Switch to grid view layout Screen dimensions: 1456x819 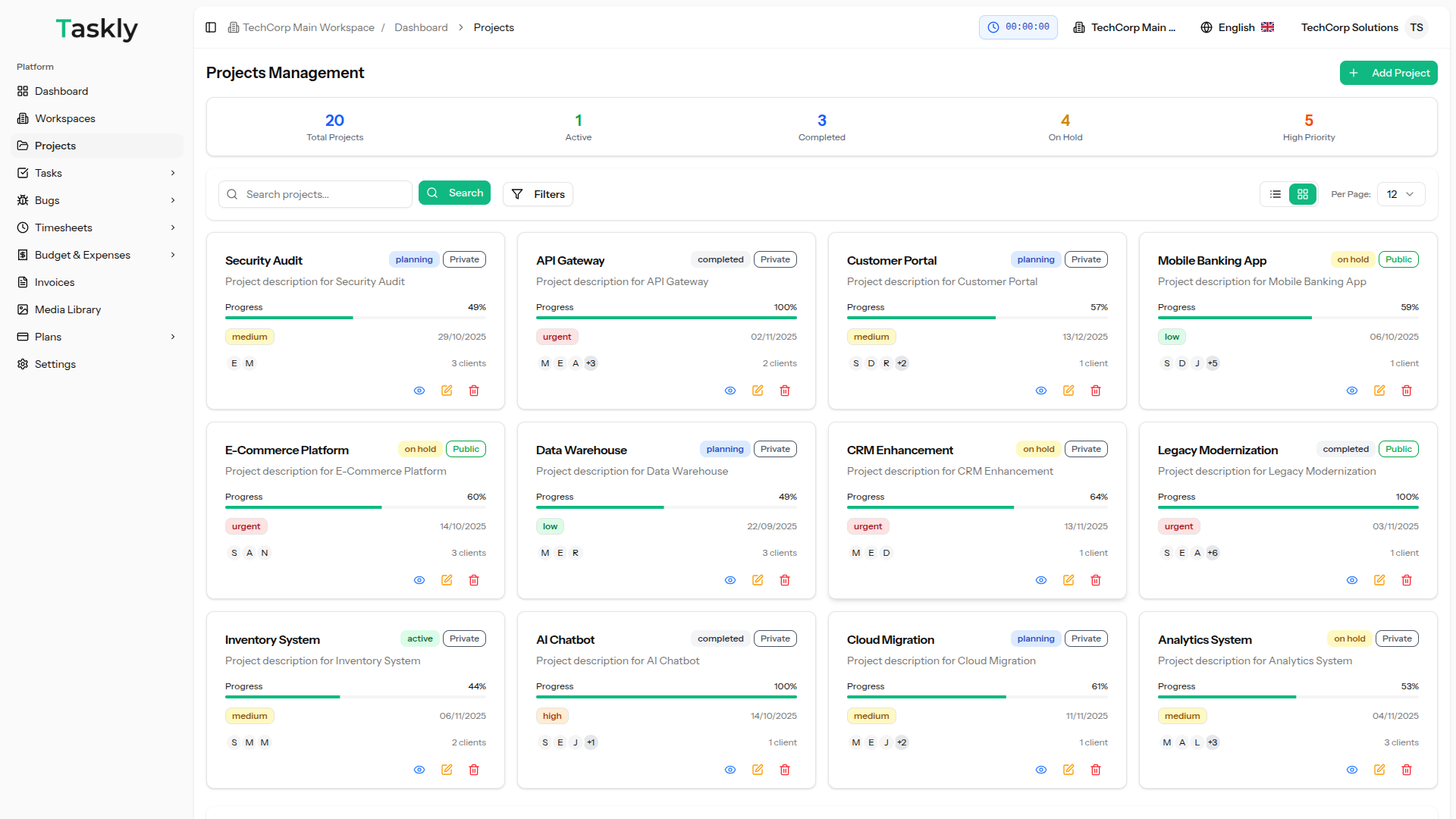tap(1303, 194)
